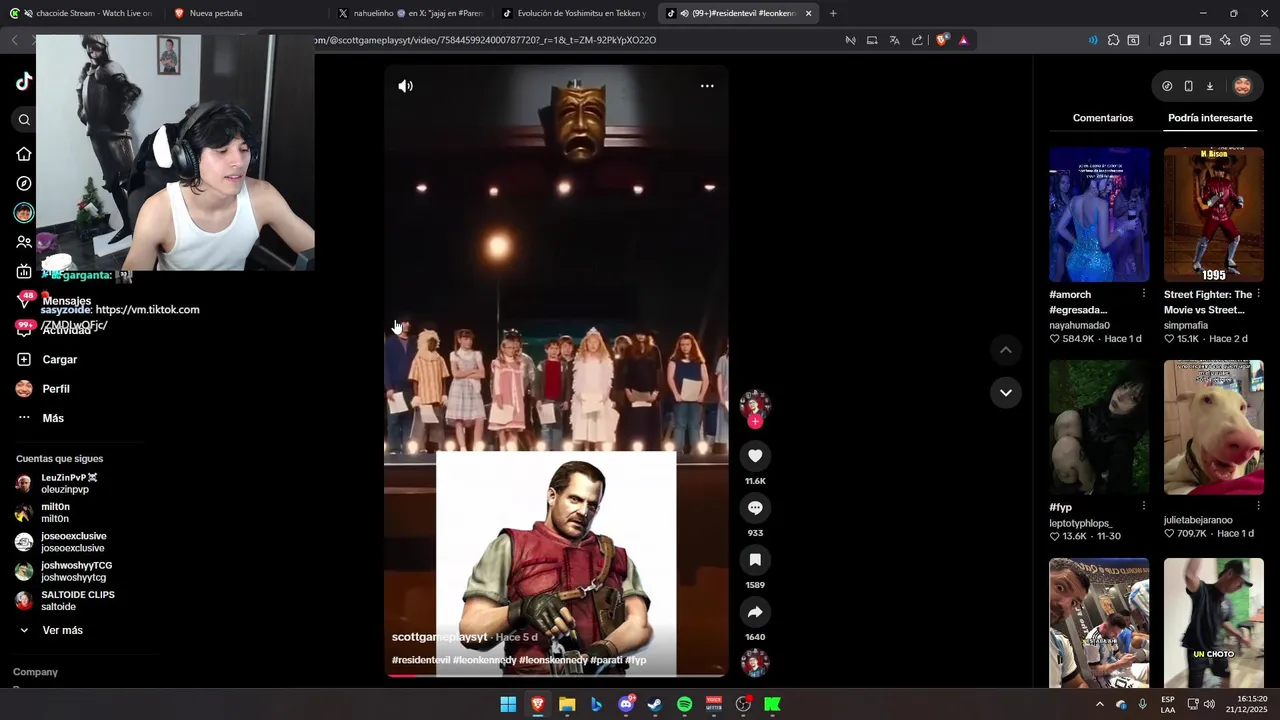This screenshot has height=720, width=1280.
Task: Open the spinning sound disc at bottom
Action: click(755, 663)
